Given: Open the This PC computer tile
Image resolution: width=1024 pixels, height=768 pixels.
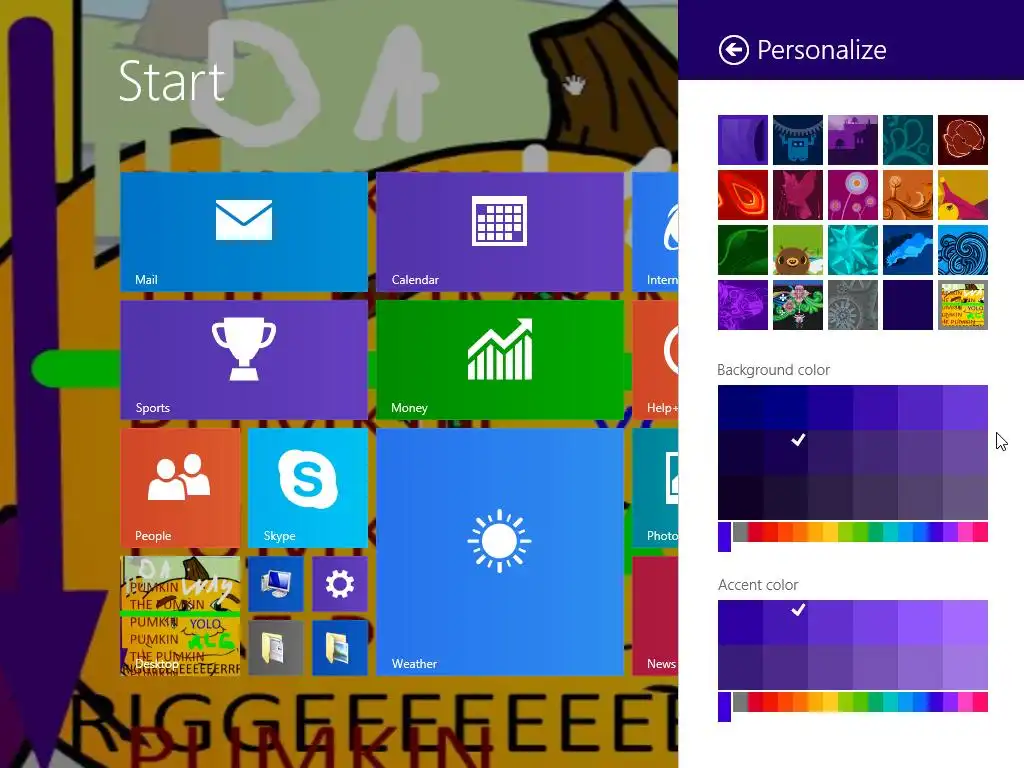Looking at the screenshot, I should click(276, 584).
